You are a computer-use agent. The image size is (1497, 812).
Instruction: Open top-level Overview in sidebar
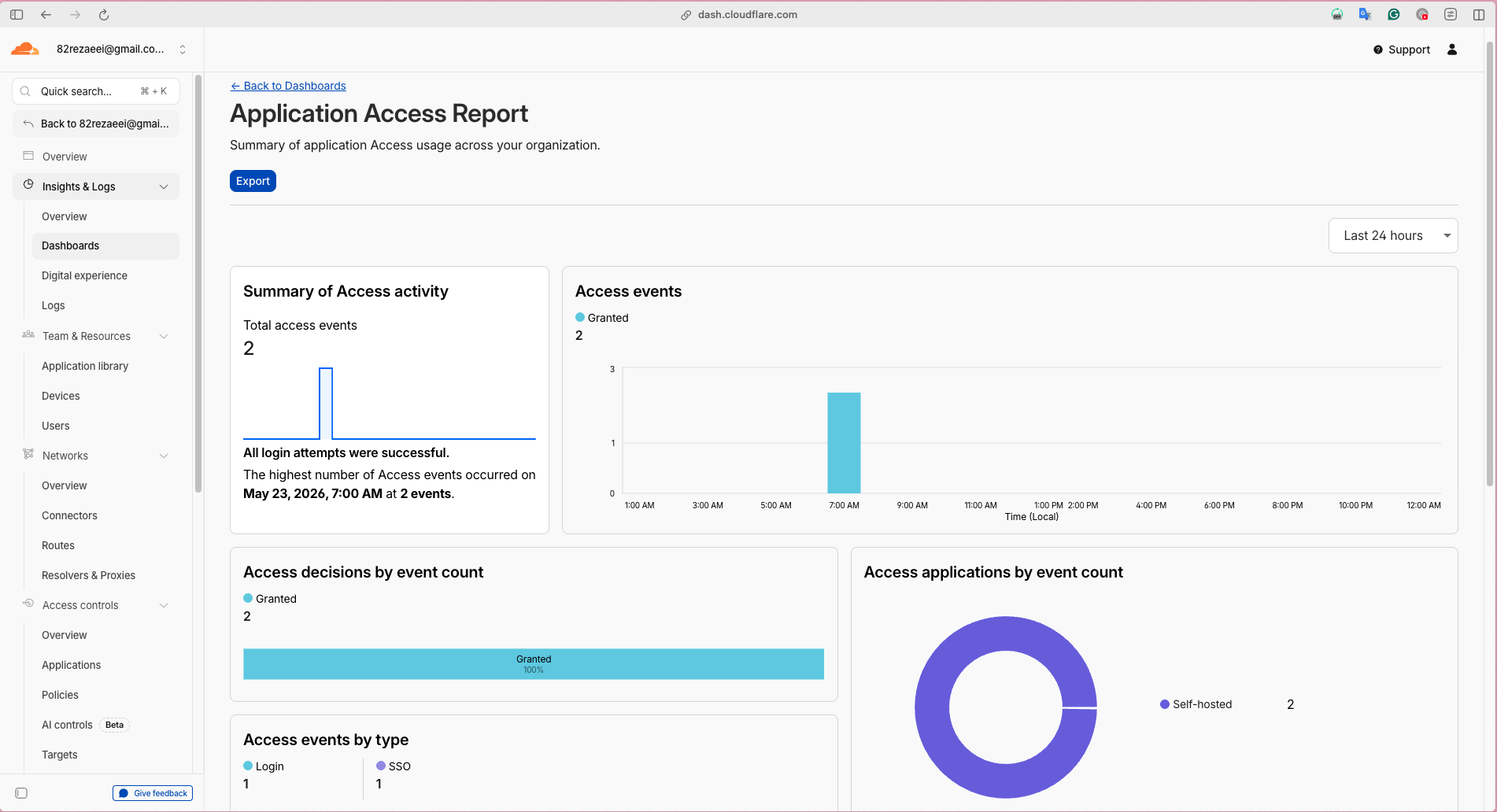tap(96, 157)
